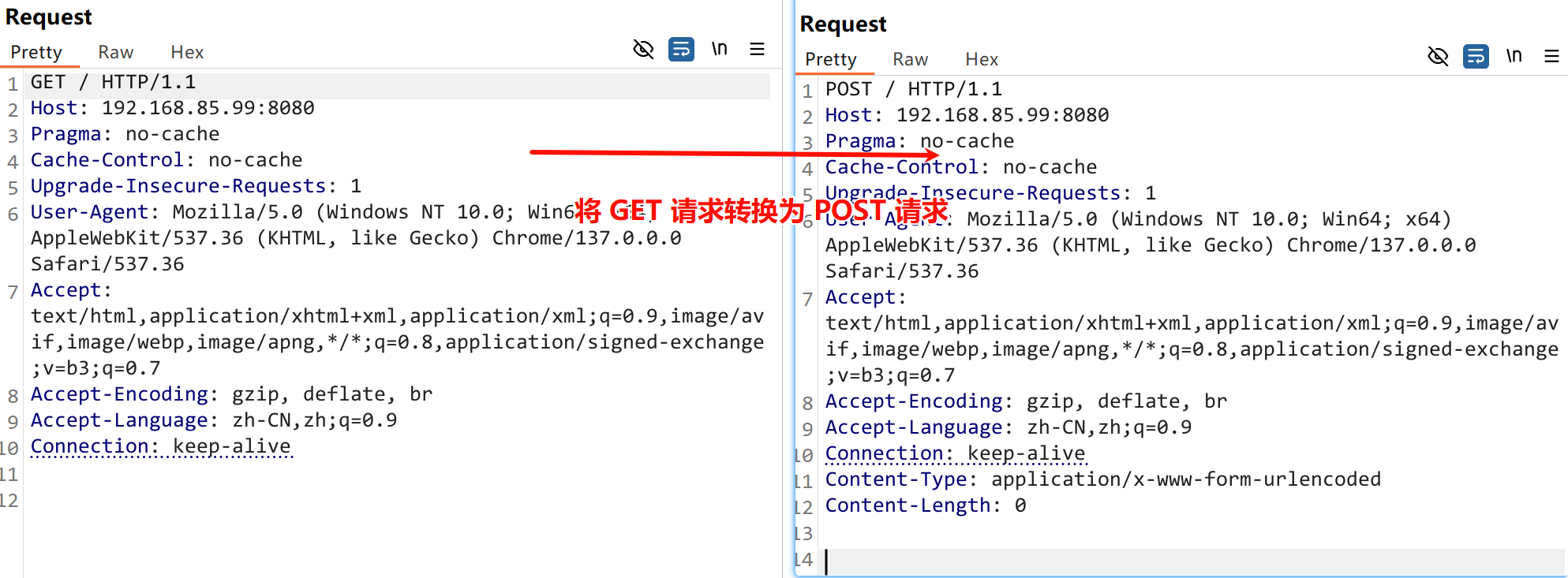The width and height of the screenshot is (1568, 578).
Task: Toggle word wrap icon in right request panel
Action: [x=1476, y=57]
